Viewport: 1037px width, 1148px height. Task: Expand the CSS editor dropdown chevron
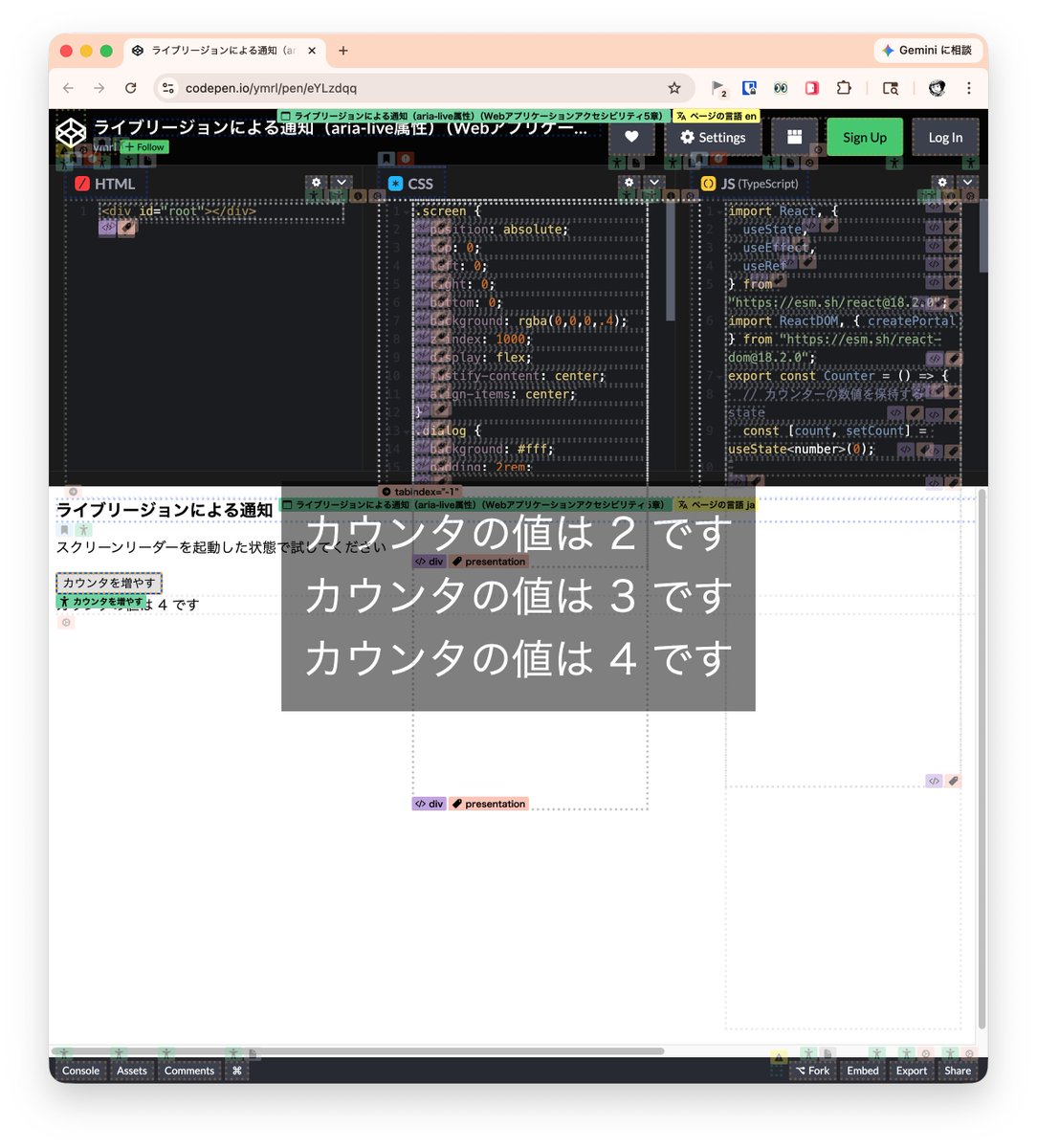[x=654, y=182]
